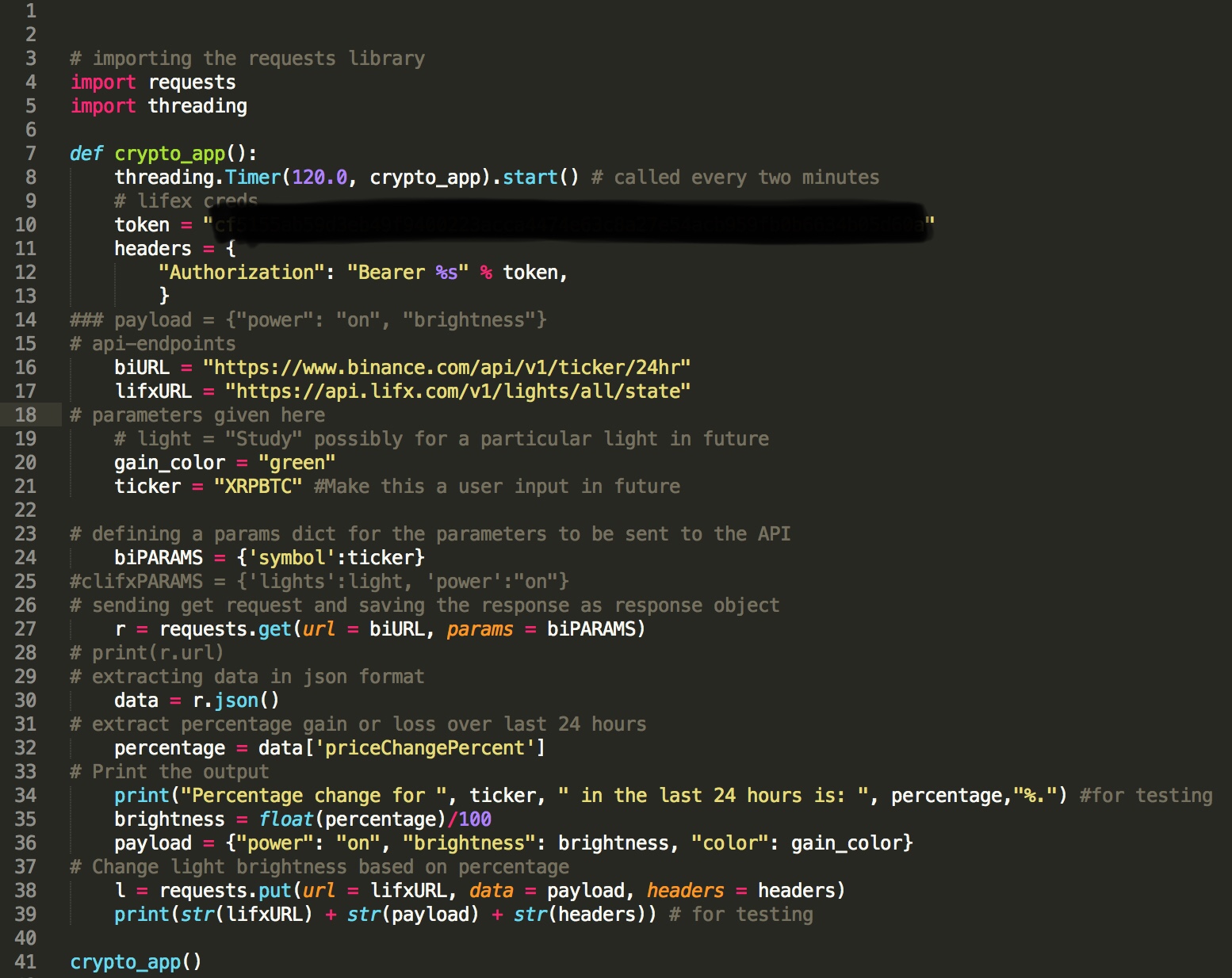
Task: Click the commented-out clifxPARAMS line
Action: pyautogui.click(x=317, y=581)
